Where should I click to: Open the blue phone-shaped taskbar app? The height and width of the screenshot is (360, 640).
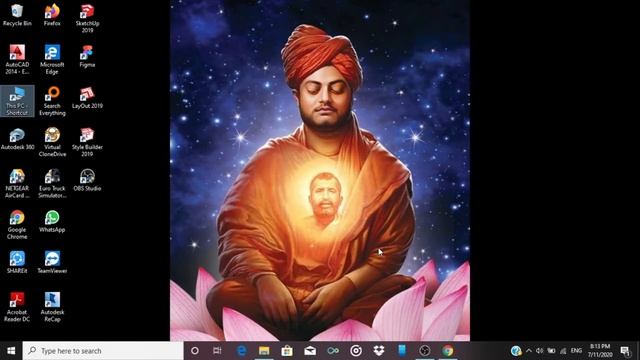pos(402,351)
